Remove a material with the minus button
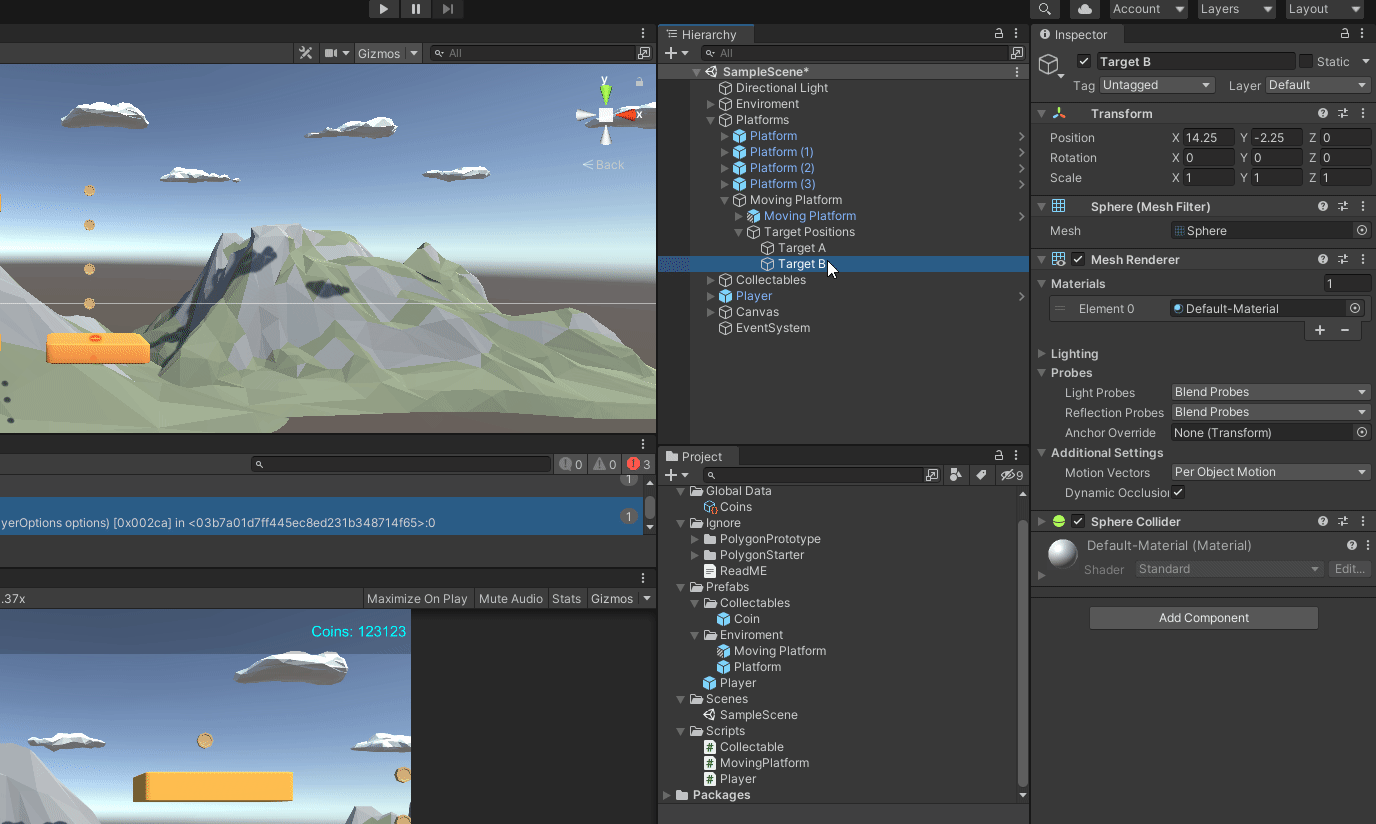 [1345, 330]
